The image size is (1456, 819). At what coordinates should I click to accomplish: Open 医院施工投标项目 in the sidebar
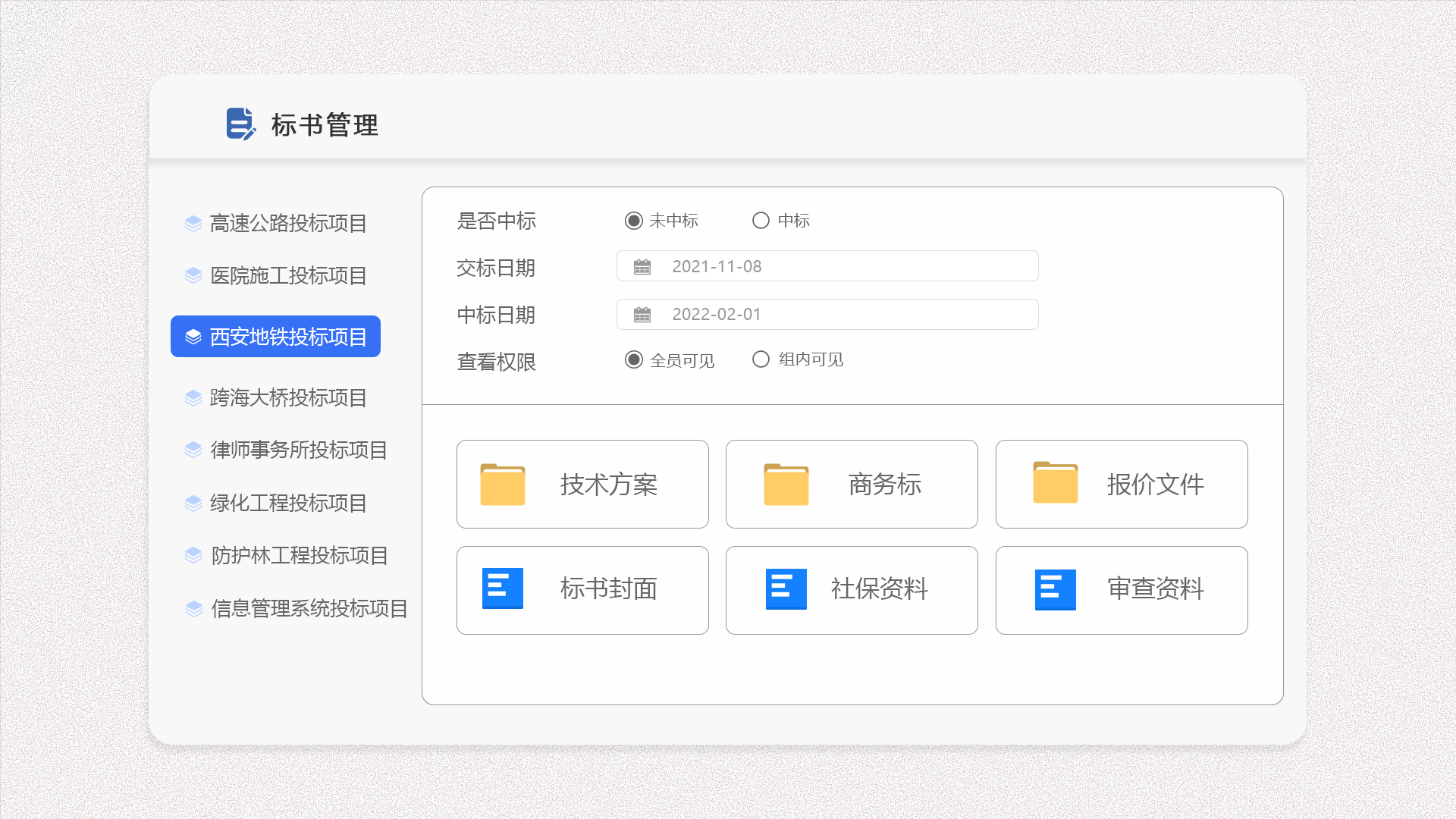[x=287, y=276]
